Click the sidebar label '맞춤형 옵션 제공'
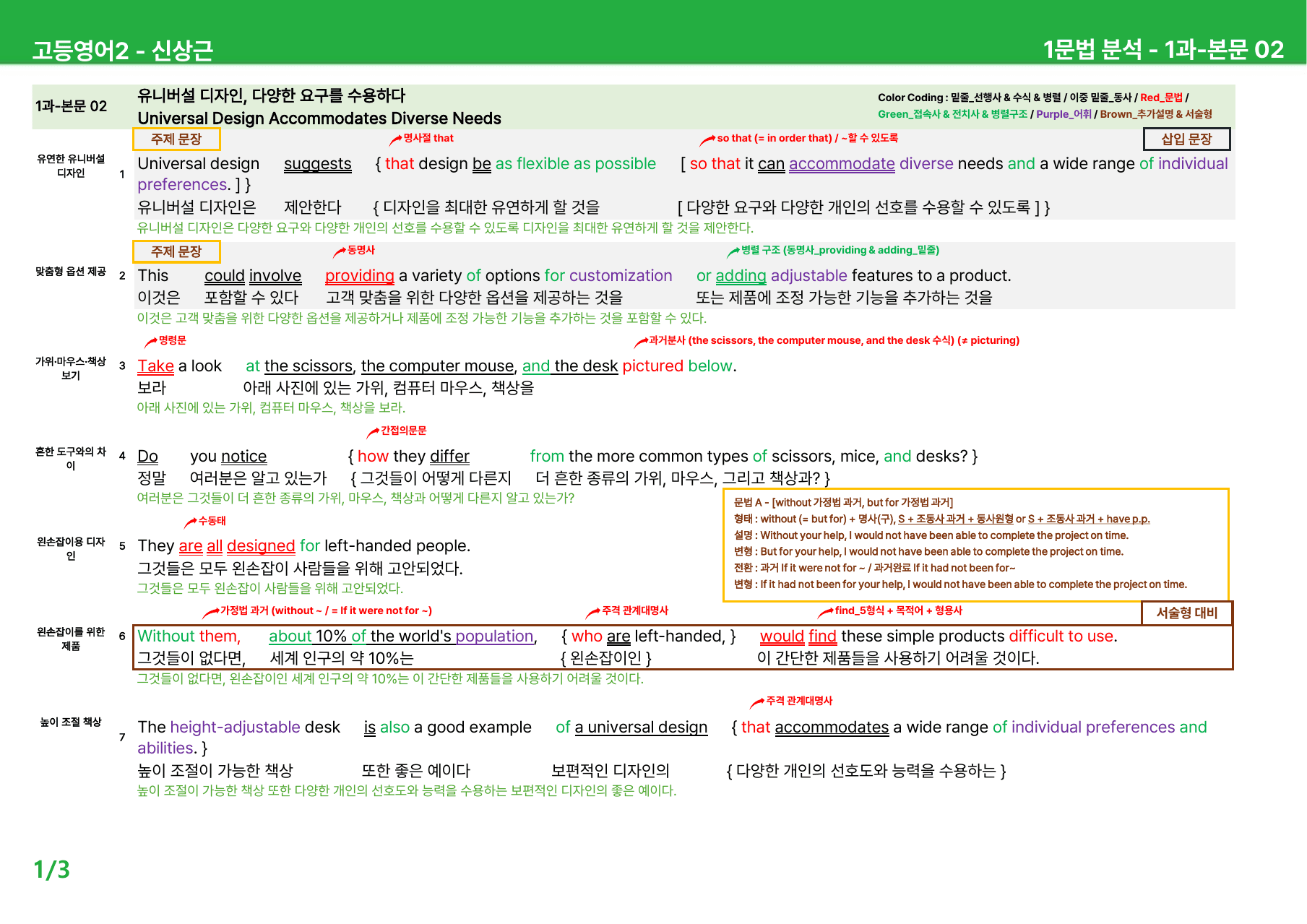1307x924 pixels. point(71,272)
